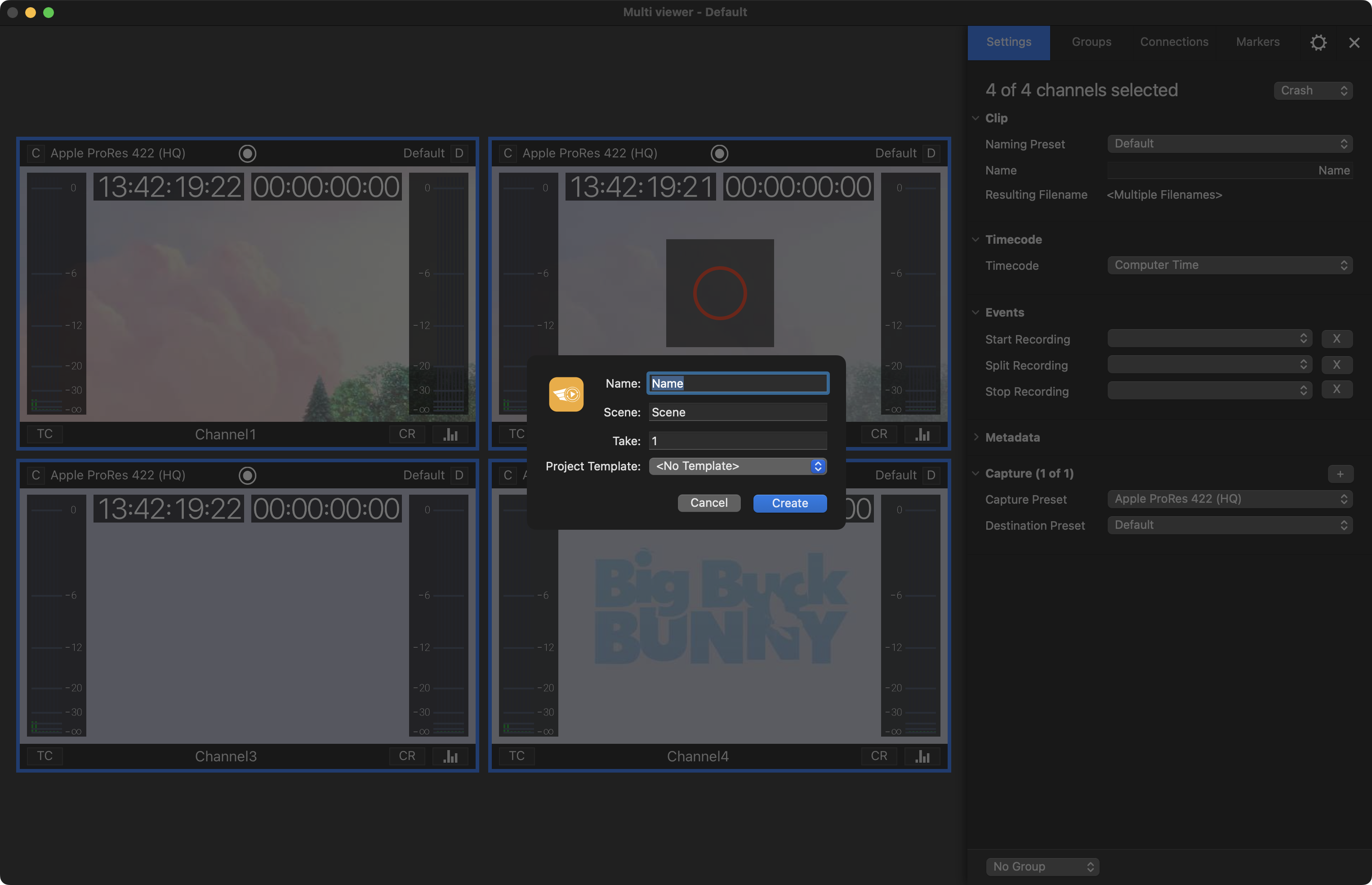Image resolution: width=1372 pixels, height=885 pixels.
Task: Open the audio meters icon for Channel1
Action: pos(451,434)
